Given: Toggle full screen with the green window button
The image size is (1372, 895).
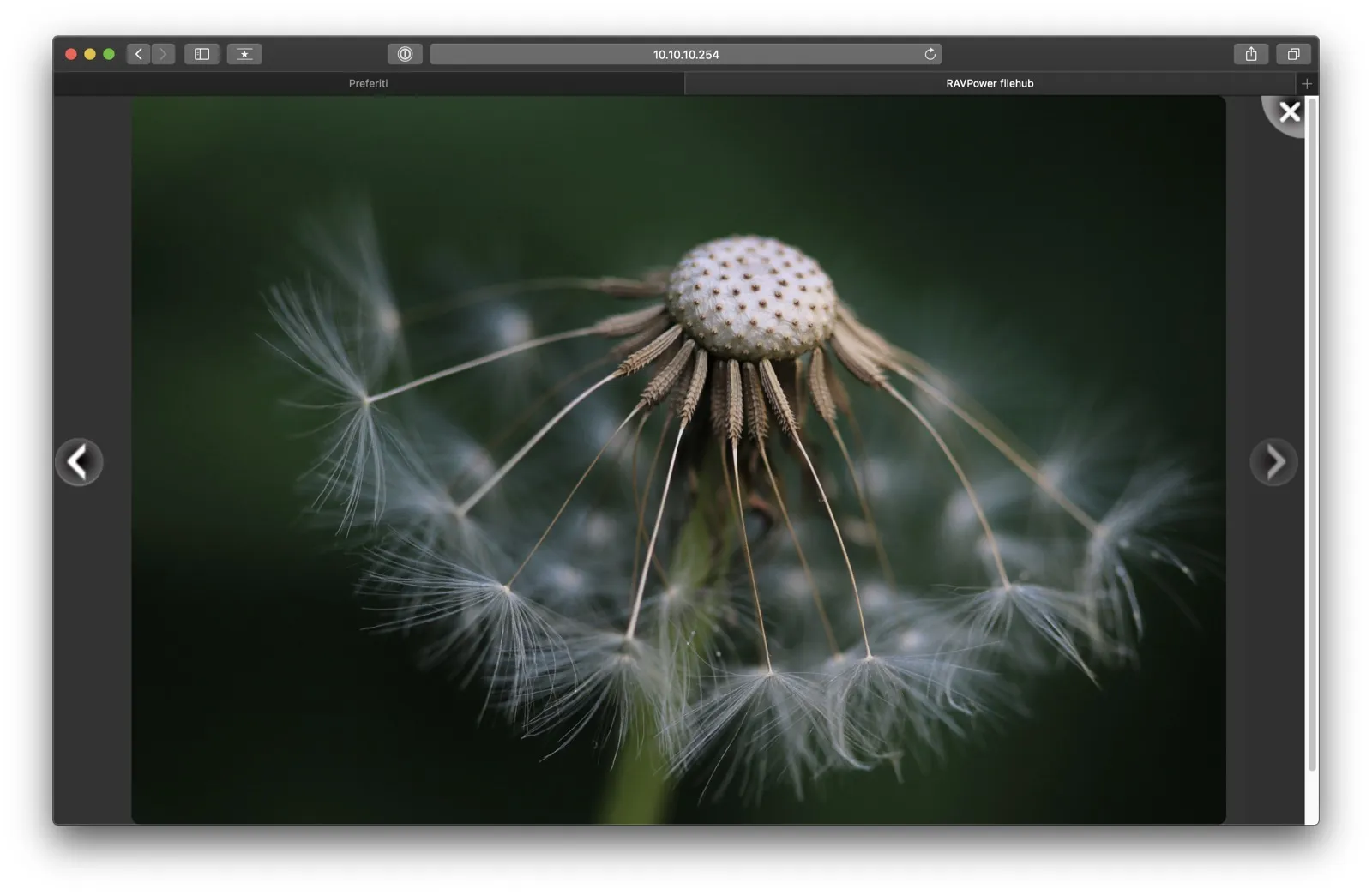Looking at the screenshot, I should pos(108,53).
